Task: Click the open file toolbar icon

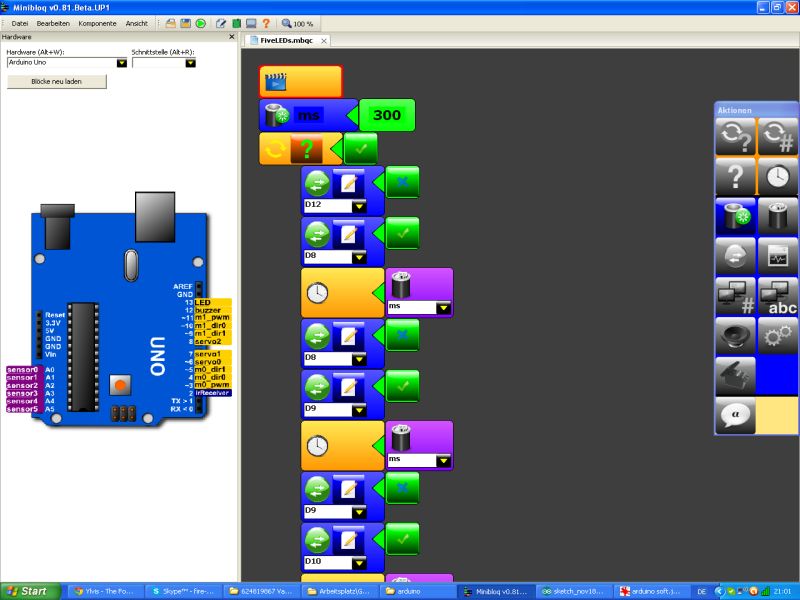Action: point(170,23)
